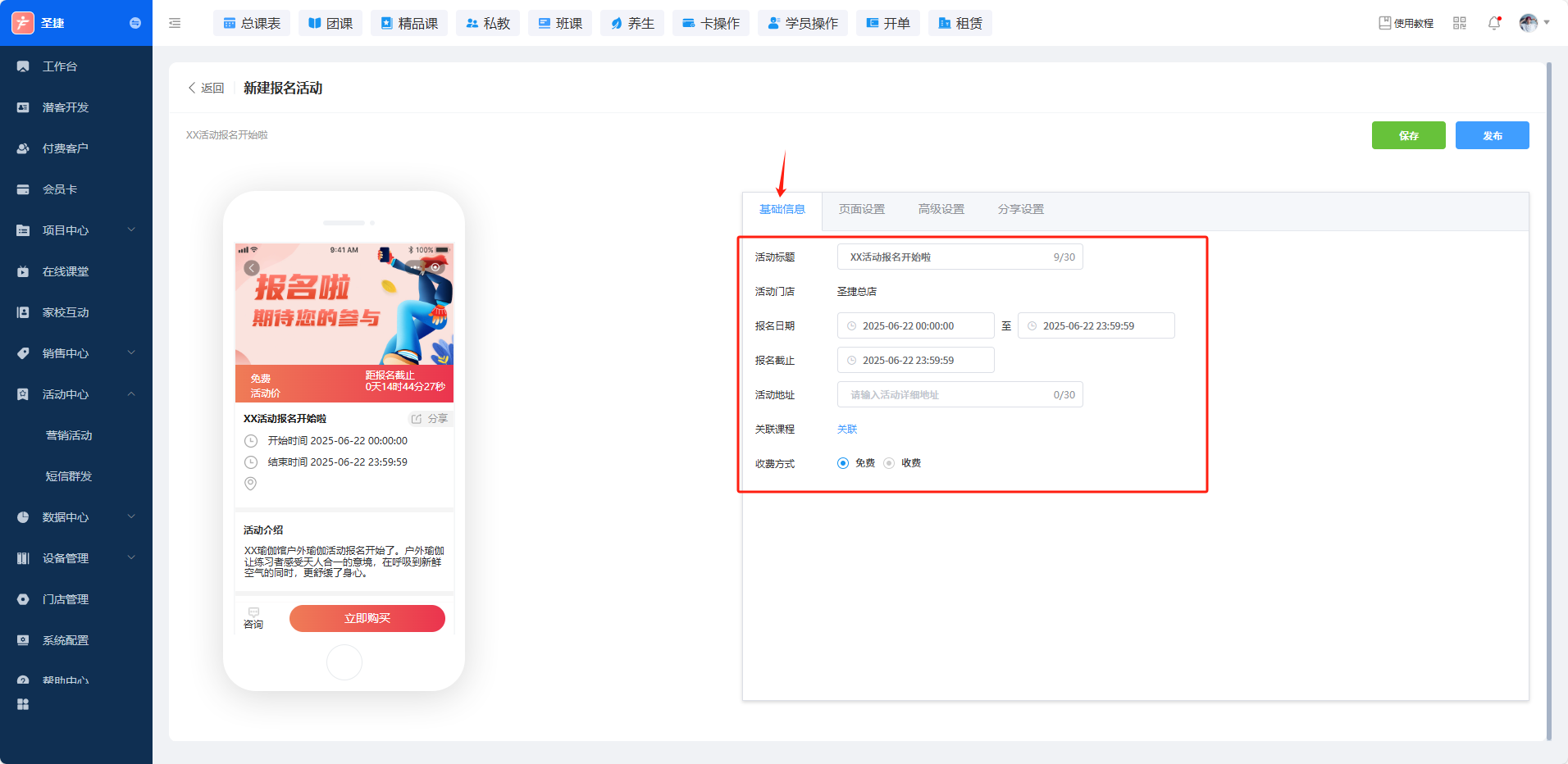Select the 免费 radio option
Viewport: 1568px width, 764px height.
click(x=843, y=463)
